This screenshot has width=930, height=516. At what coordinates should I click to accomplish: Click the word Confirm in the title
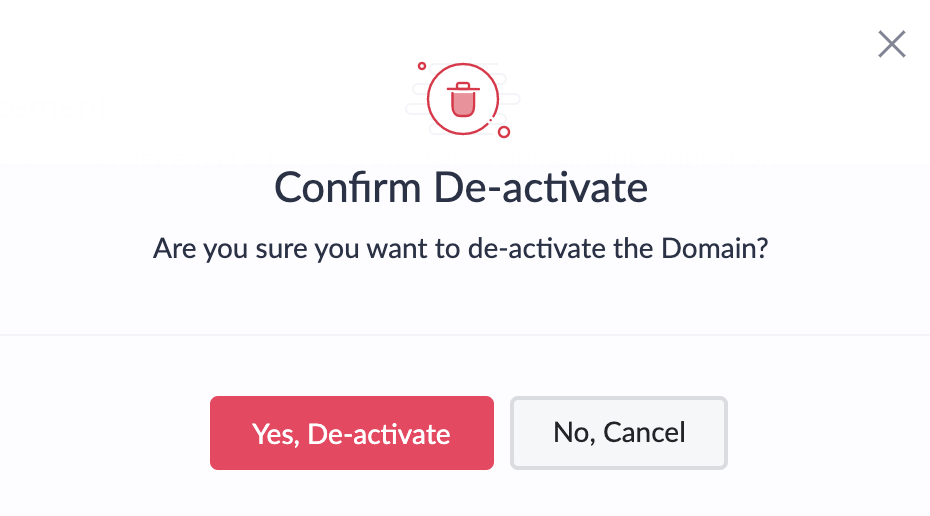tap(348, 187)
